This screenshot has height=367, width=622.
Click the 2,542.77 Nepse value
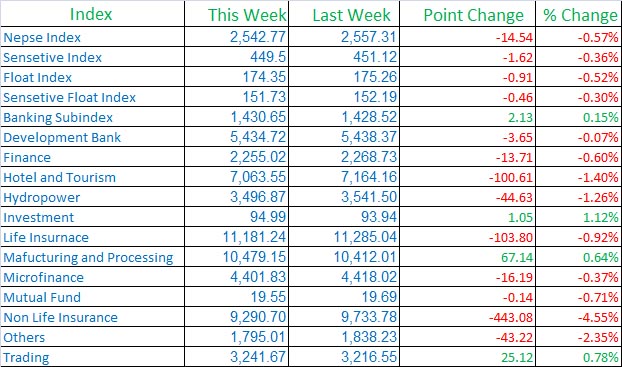point(258,37)
